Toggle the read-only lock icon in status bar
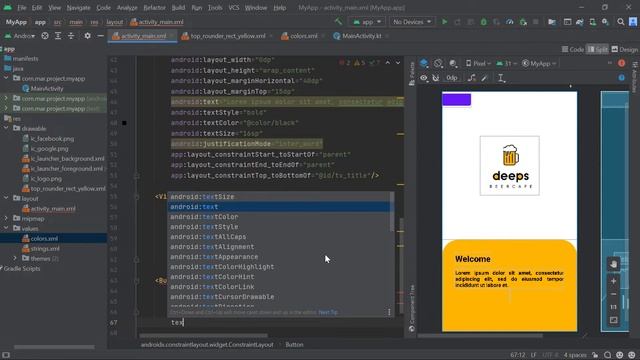This screenshot has height=360, width=640. pos(595,355)
